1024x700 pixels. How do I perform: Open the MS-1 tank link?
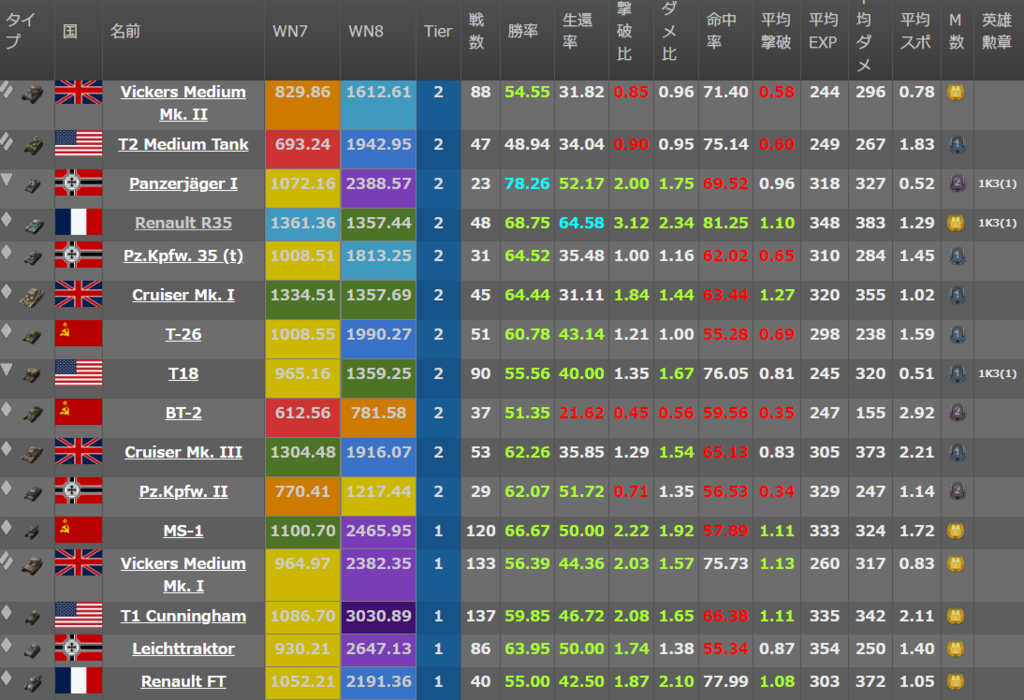pyautogui.click(x=183, y=530)
